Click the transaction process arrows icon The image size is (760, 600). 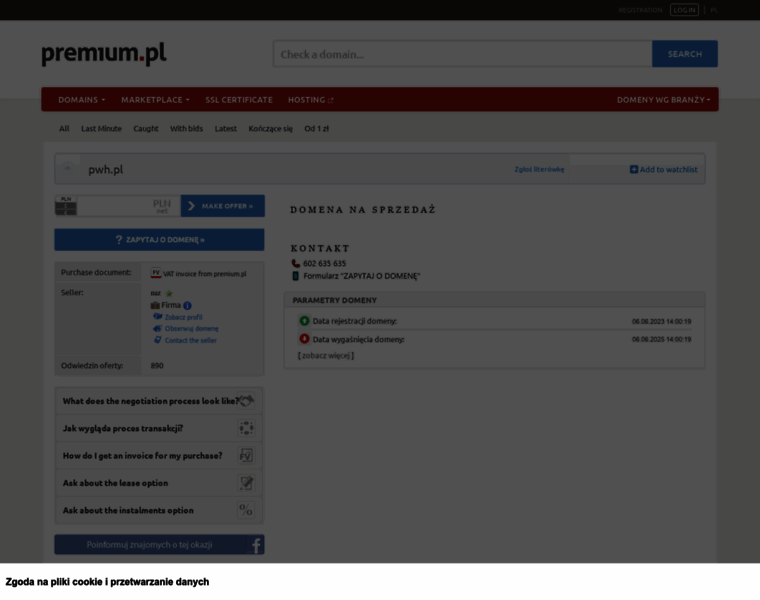[x=246, y=428]
